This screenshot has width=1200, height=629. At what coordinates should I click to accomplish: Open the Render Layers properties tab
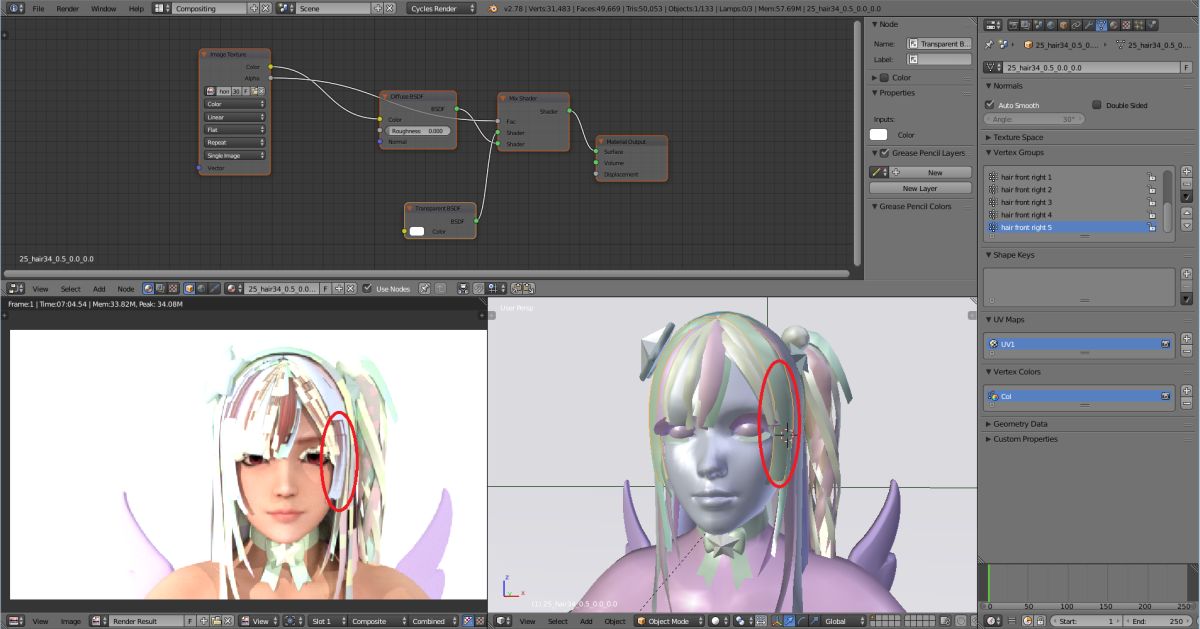(x=1025, y=25)
